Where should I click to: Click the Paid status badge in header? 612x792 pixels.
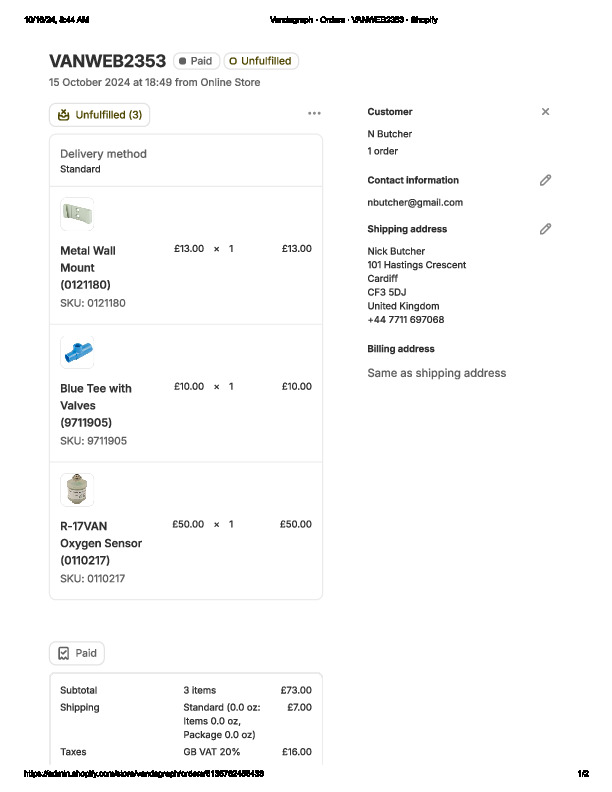(195, 61)
